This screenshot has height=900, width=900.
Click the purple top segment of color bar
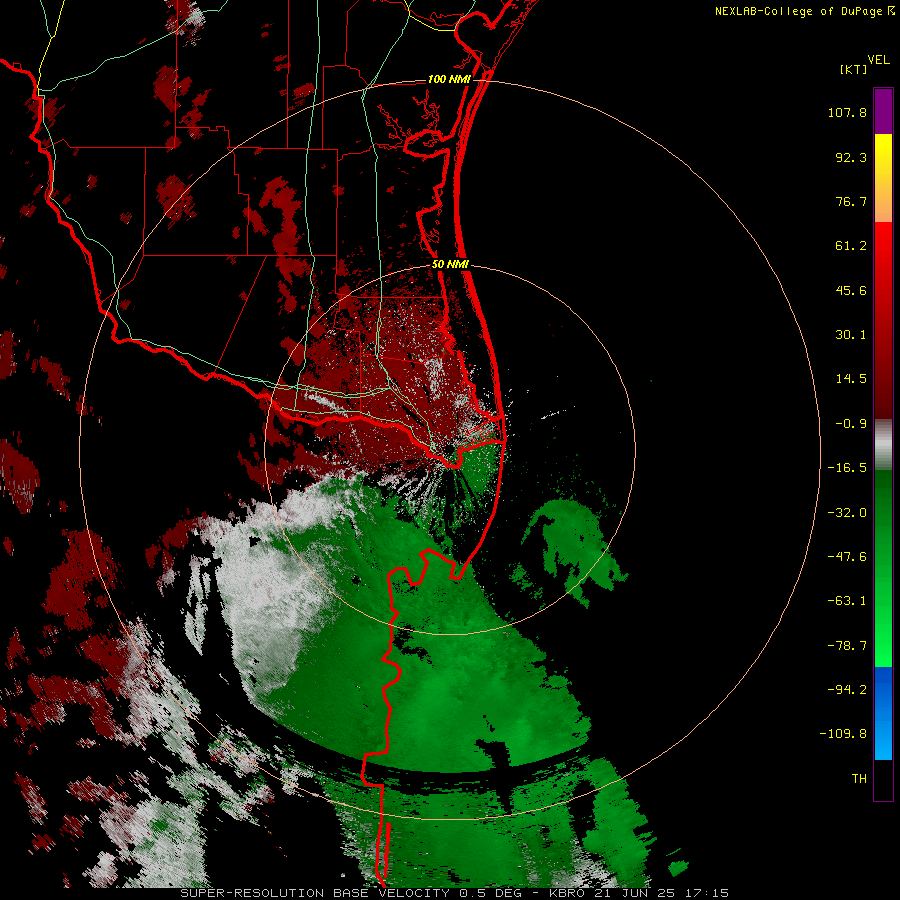coord(883,111)
